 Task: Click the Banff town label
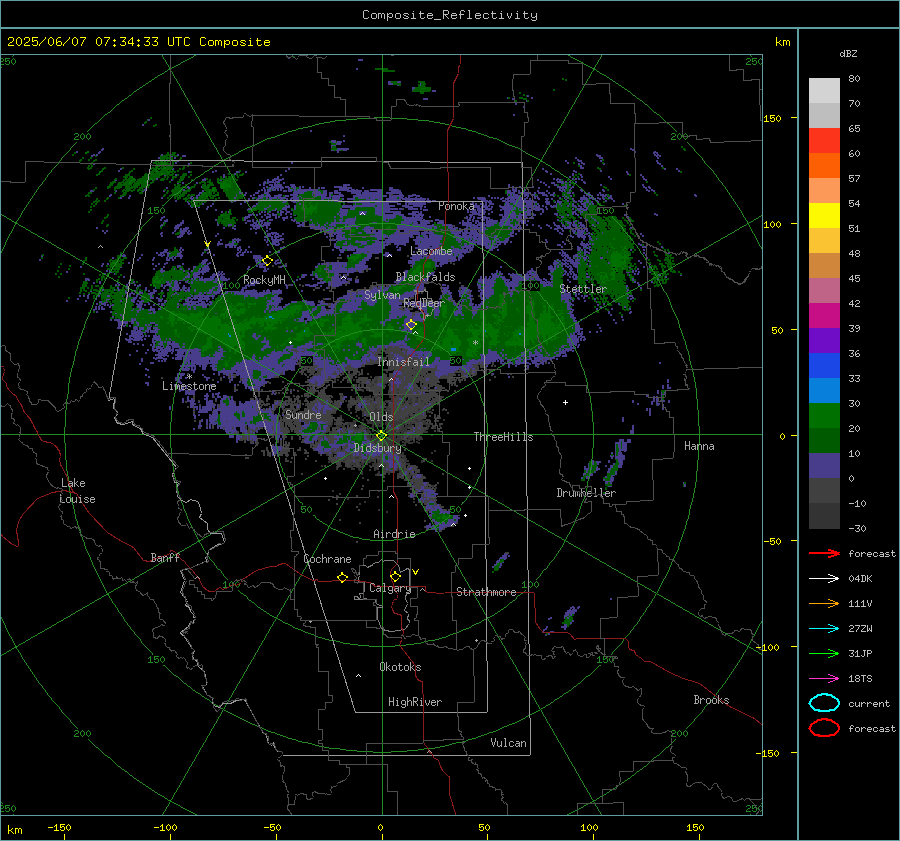coord(165,557)
